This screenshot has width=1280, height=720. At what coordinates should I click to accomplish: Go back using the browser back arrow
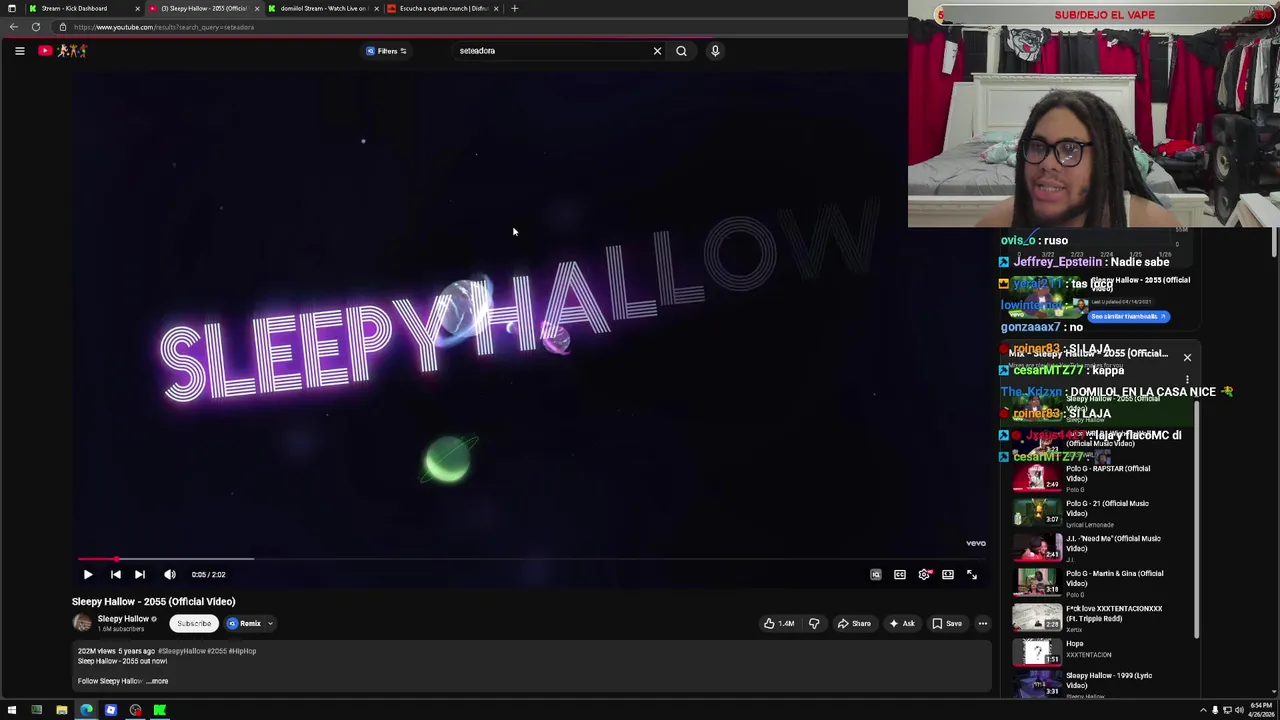[14, 27]
